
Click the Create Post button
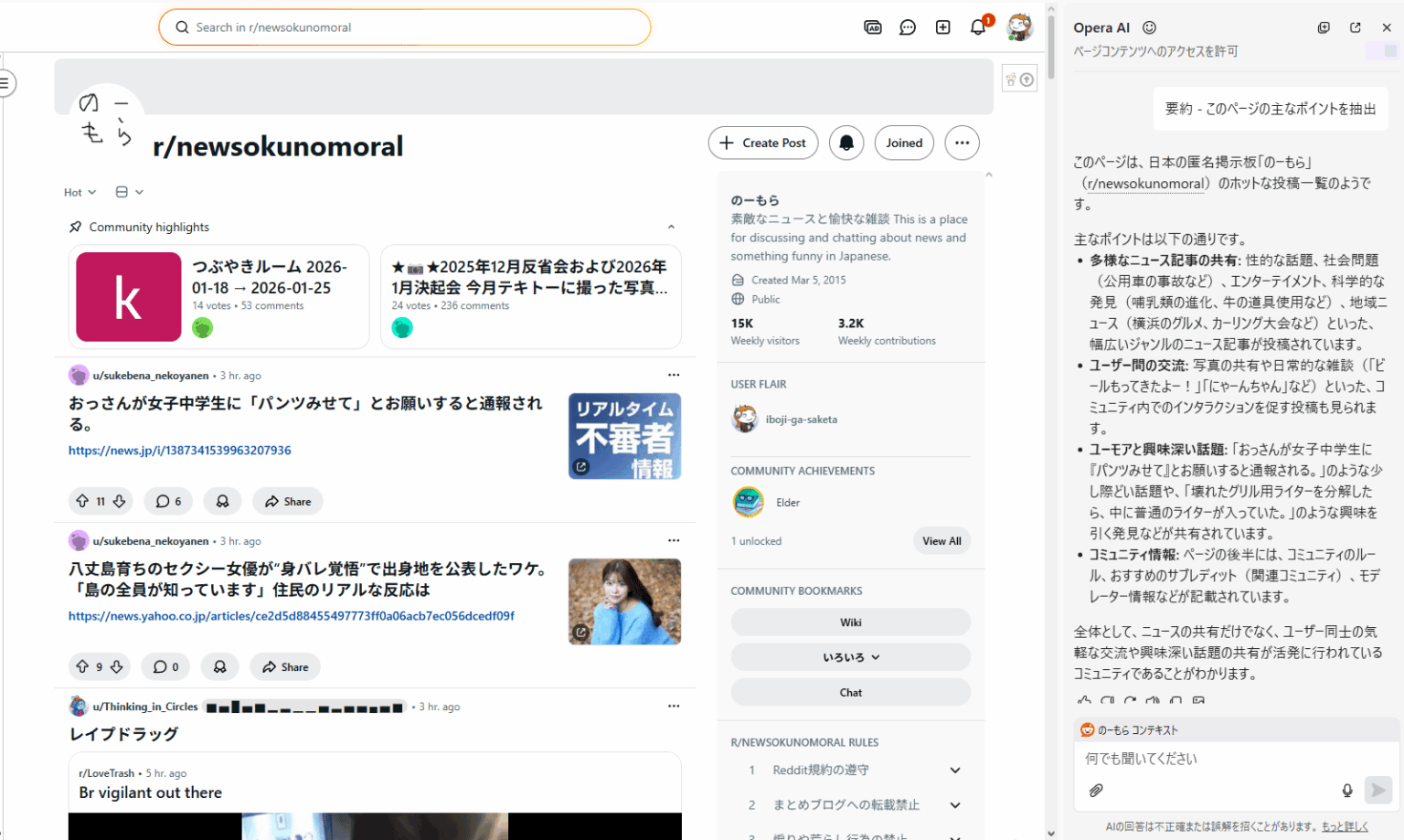point(762,143)
